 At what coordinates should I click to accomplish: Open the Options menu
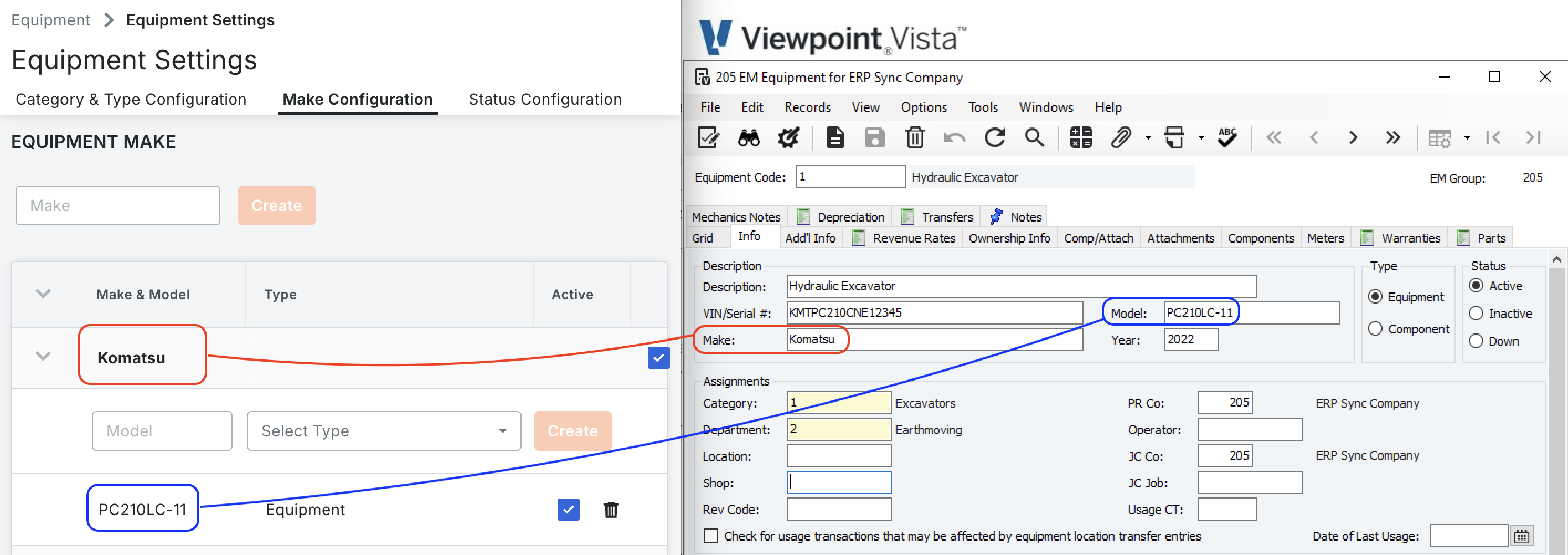coord(924,107)
